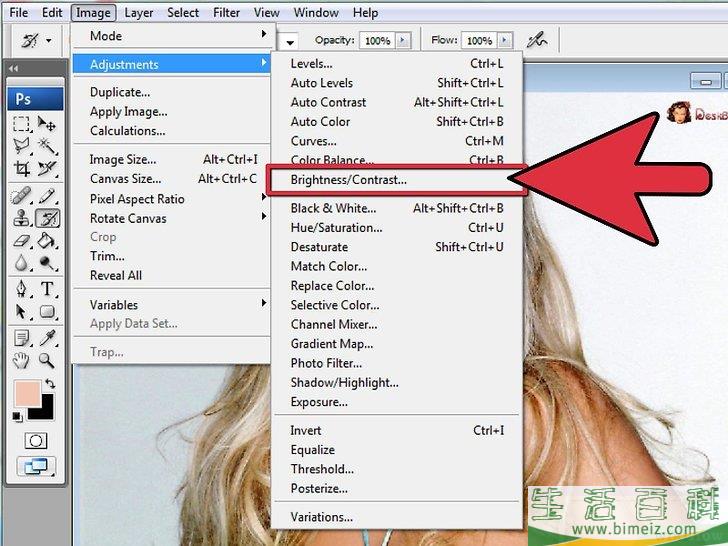The height and width of the screenshot is (546, 728).
Task: Enable airbrush option in options bar
Action: click(537, 41)
